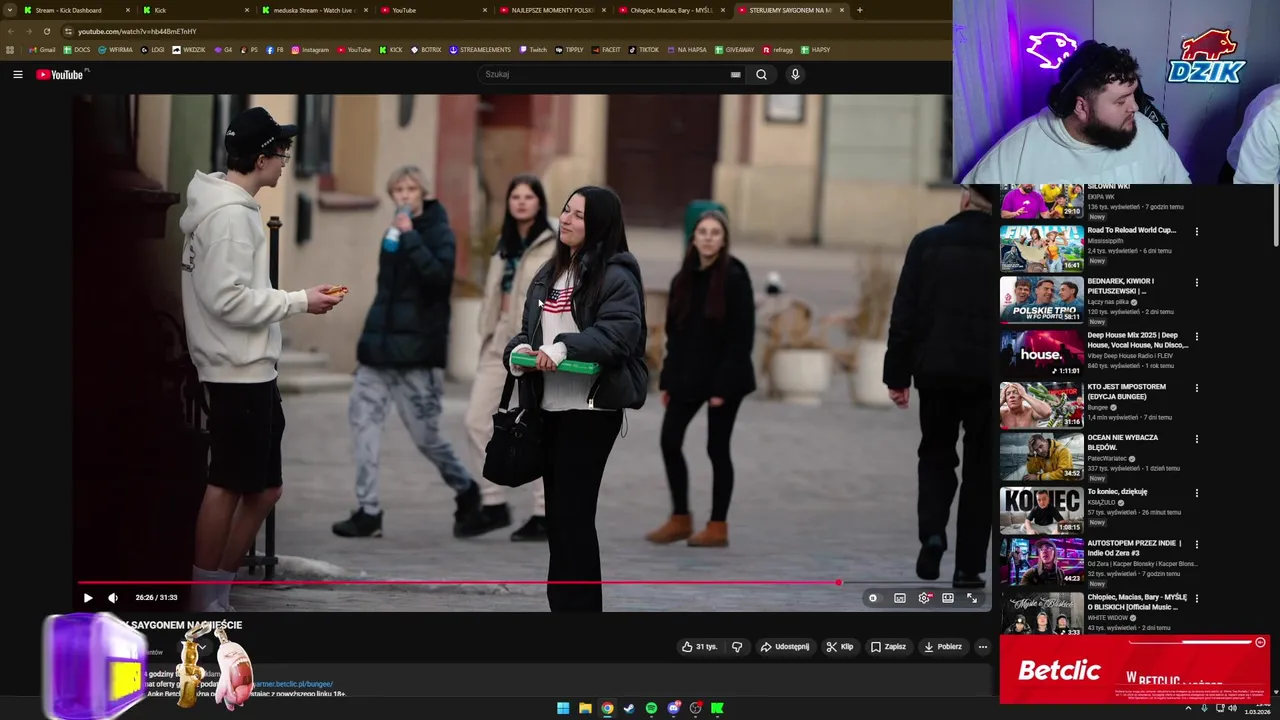Switch to the Kick browser tab
Screen dimensions: 1280x720
(x=195, y=10)
